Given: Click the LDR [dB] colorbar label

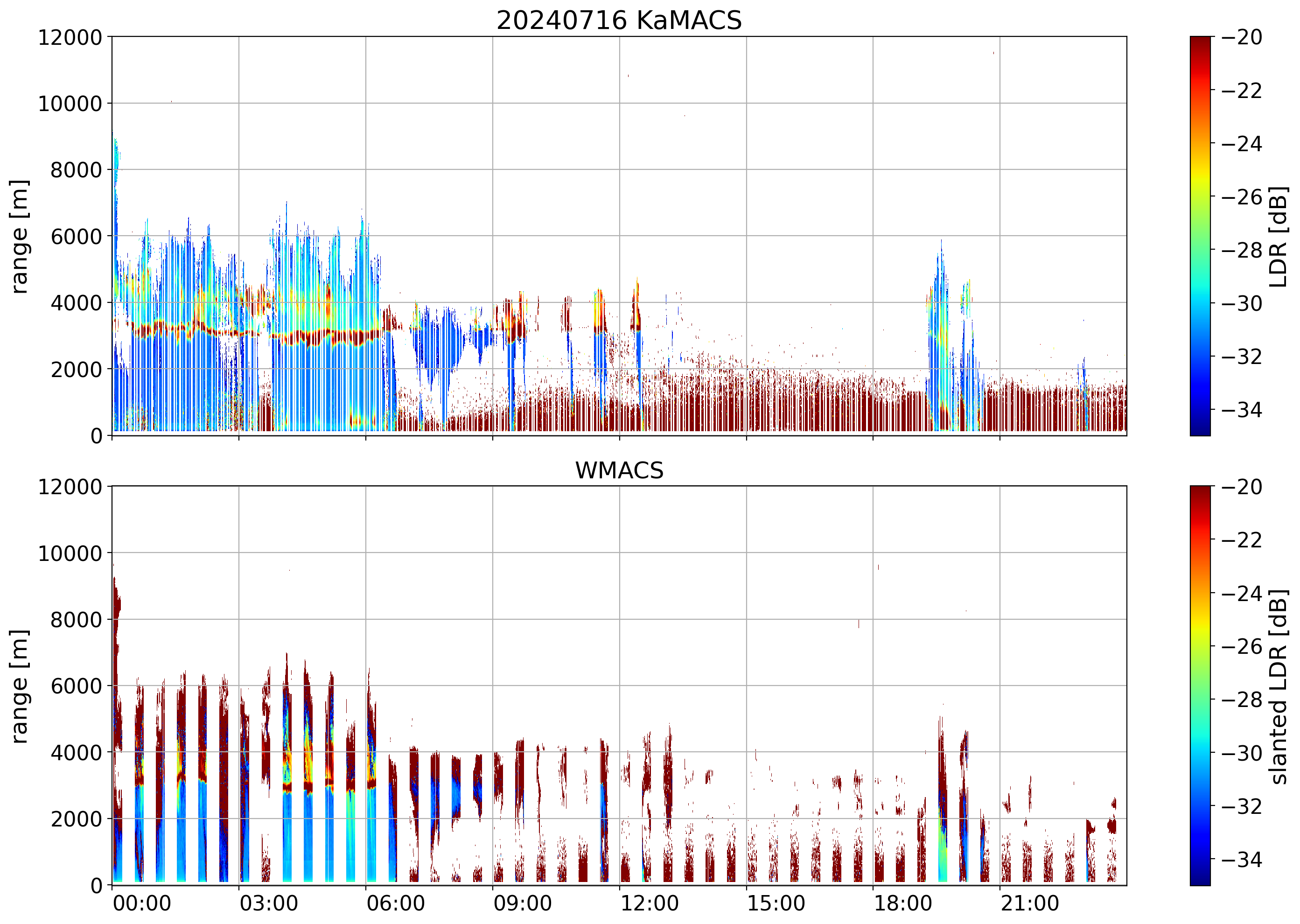Looking at the screenshot, I should pyautogui.click(x=1278, y=236).
